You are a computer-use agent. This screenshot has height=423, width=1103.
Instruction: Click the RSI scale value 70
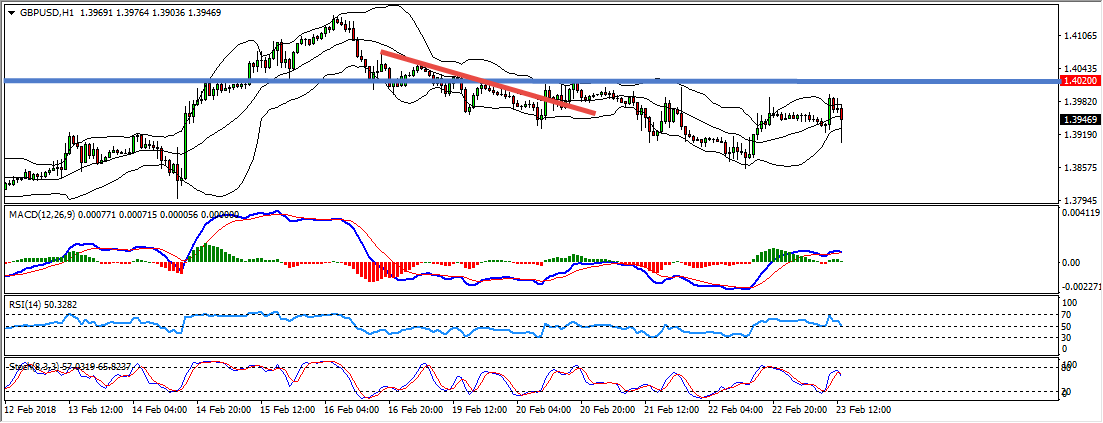tap(1067, 314)
